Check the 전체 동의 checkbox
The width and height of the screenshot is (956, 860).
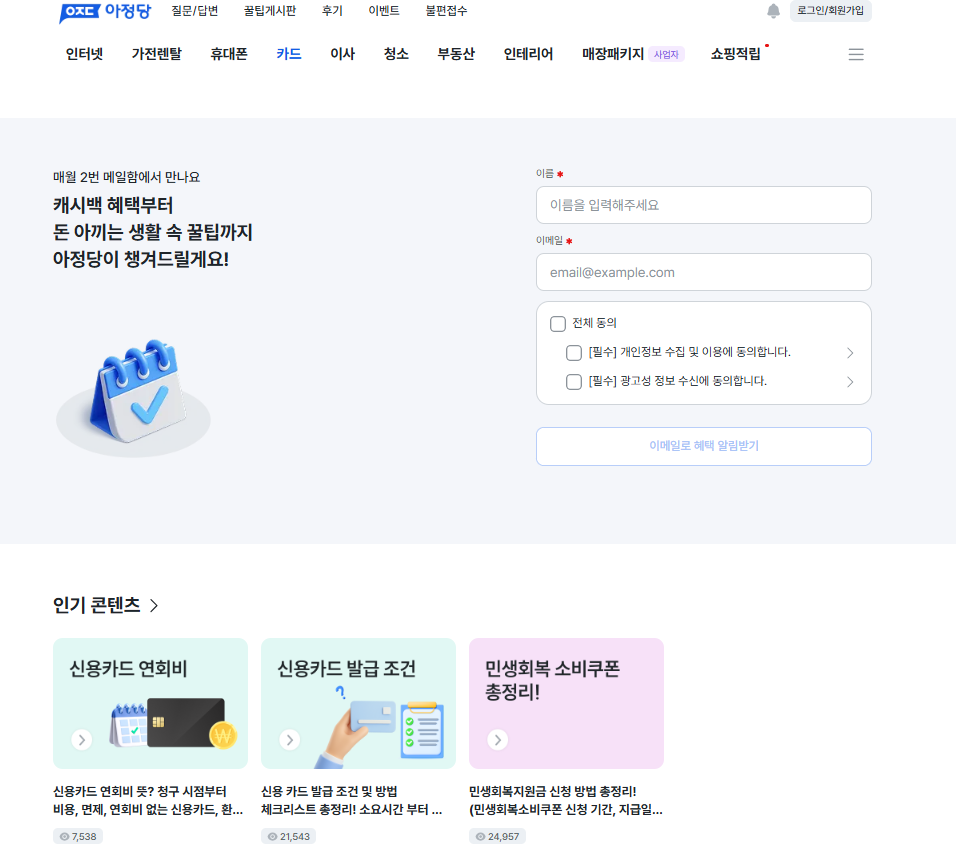[x=558, y=323]
